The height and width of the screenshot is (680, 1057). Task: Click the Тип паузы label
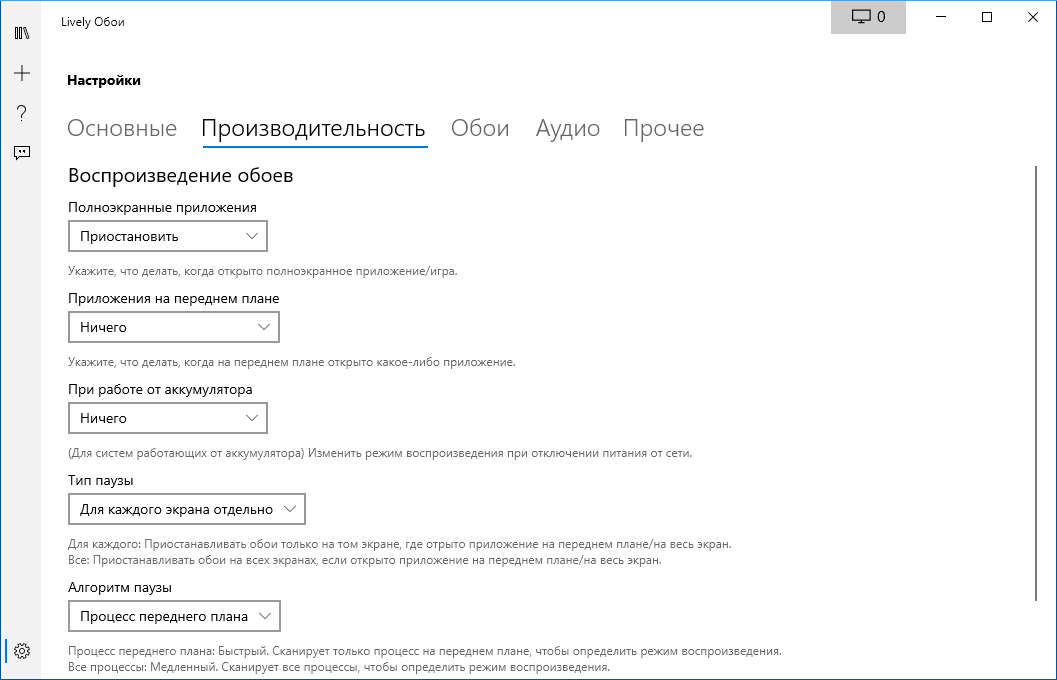coord(100,481)
